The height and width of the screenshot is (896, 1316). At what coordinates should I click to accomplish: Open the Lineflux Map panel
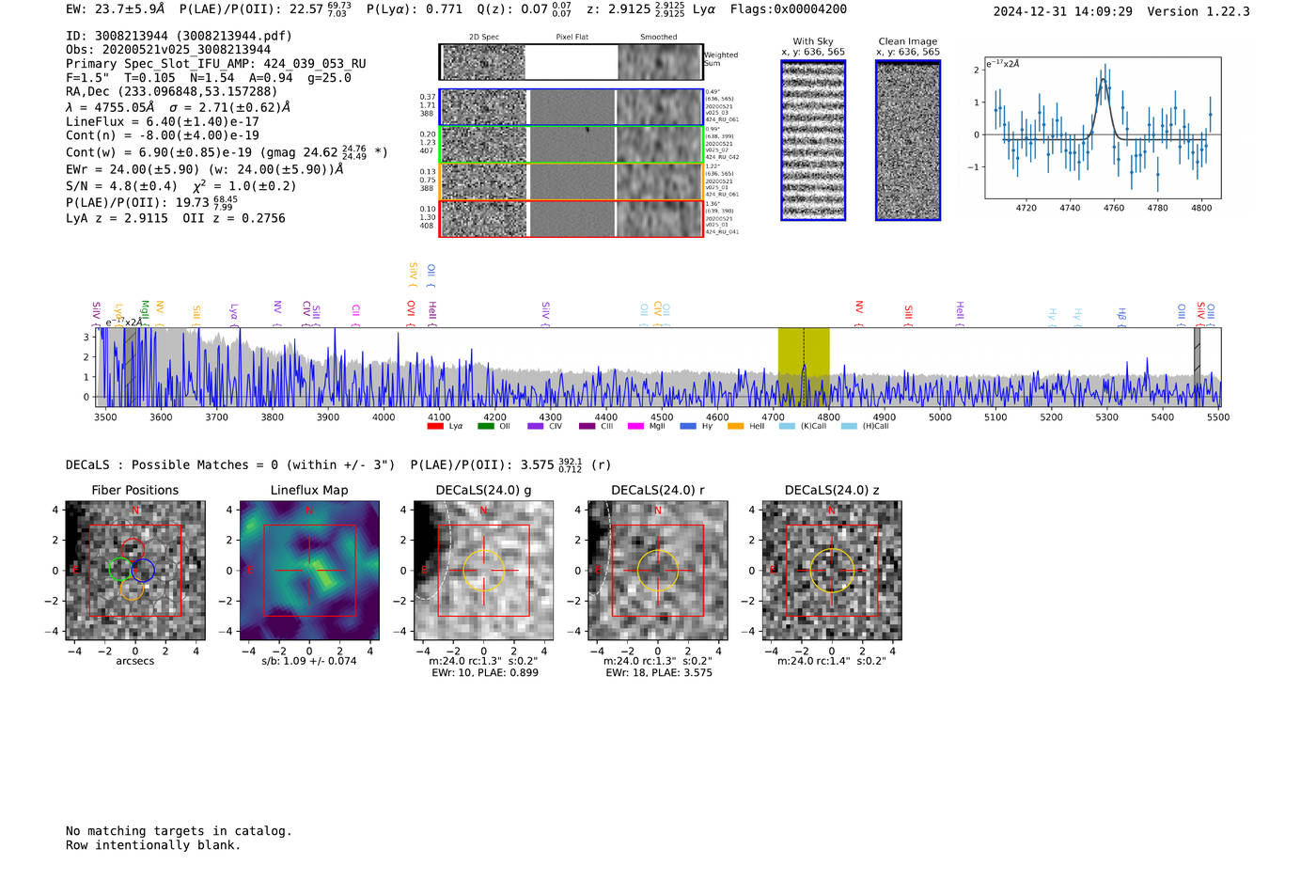click(309, 571)
